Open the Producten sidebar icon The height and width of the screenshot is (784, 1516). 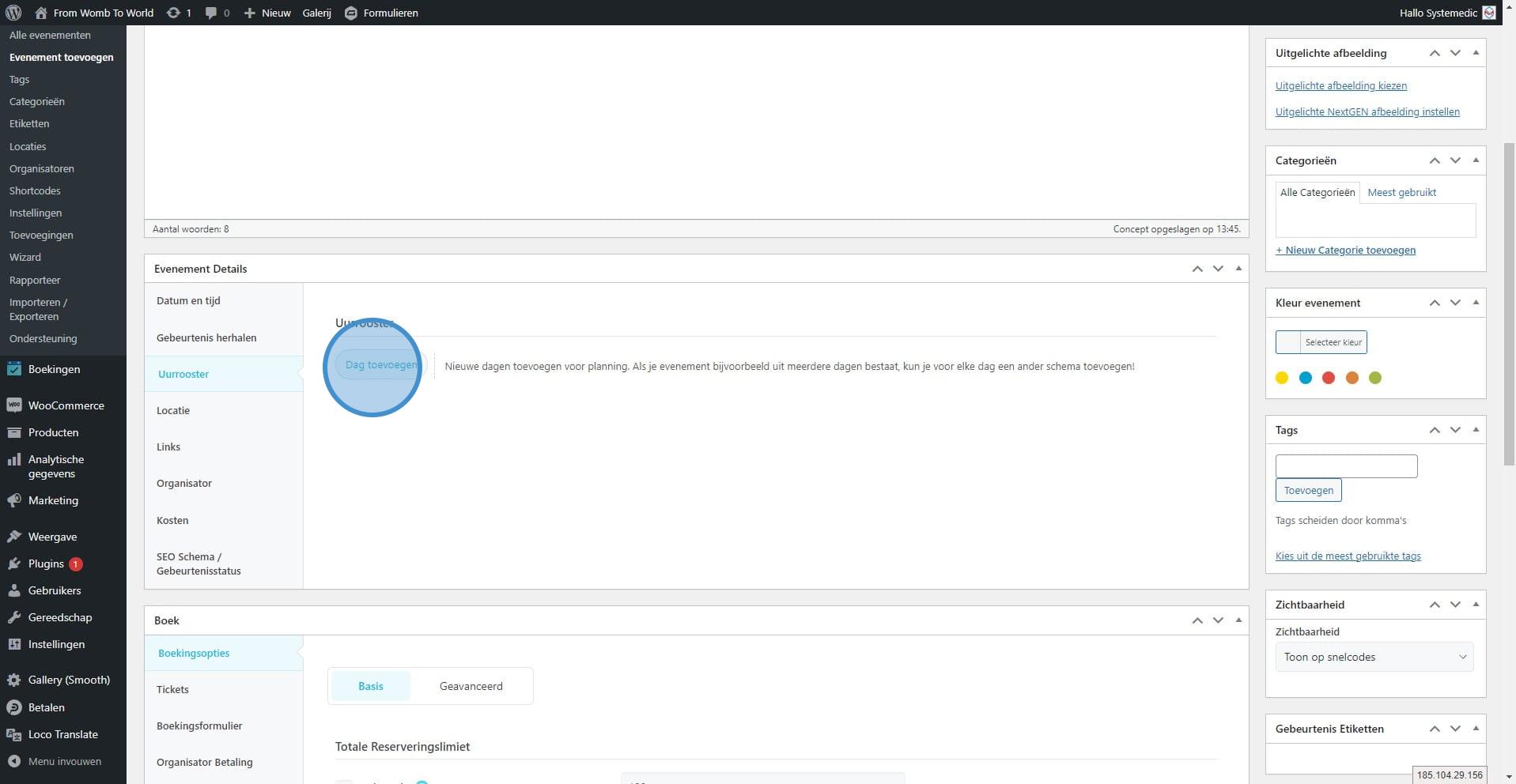pos(13,432)
